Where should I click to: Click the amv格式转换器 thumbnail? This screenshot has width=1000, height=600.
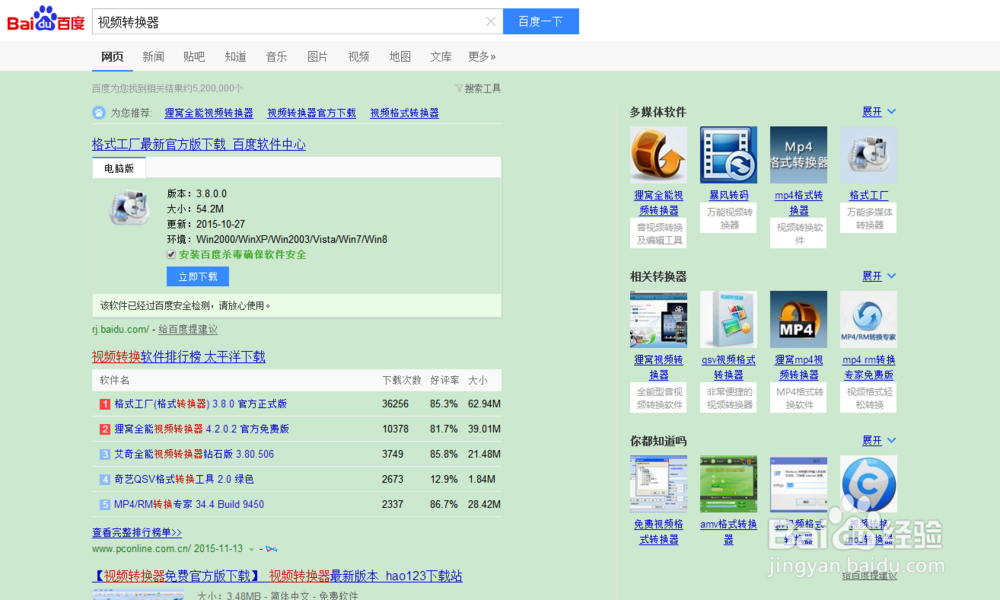728,484
